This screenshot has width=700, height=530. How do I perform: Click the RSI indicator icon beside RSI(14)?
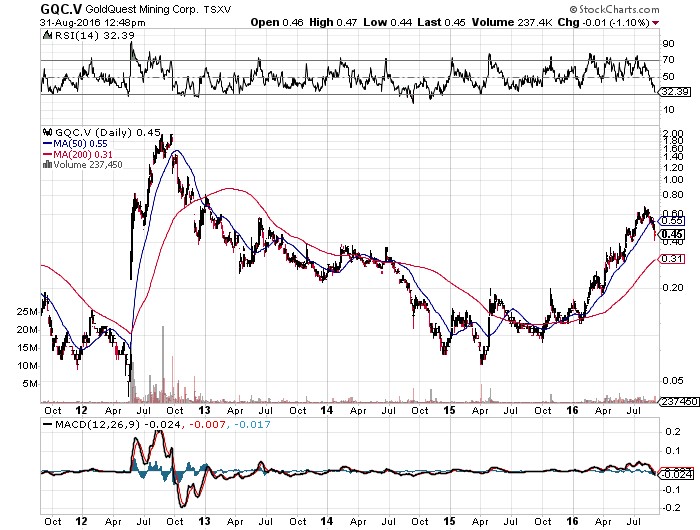point(47,35)
